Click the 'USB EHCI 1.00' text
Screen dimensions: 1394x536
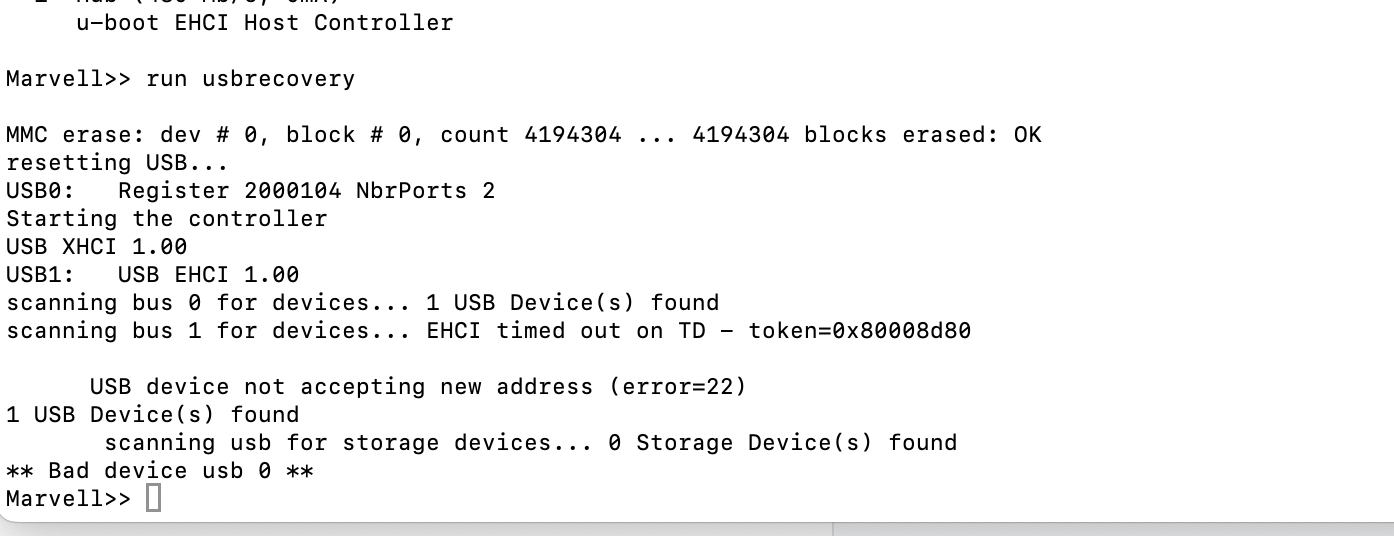(208, 274)
